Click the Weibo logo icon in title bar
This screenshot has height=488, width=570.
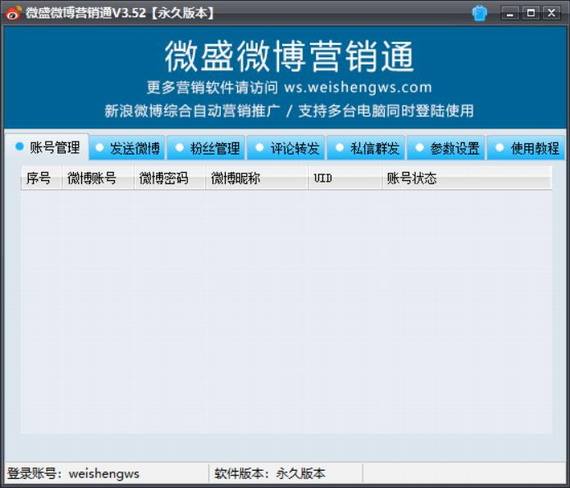tap(13, 13)
